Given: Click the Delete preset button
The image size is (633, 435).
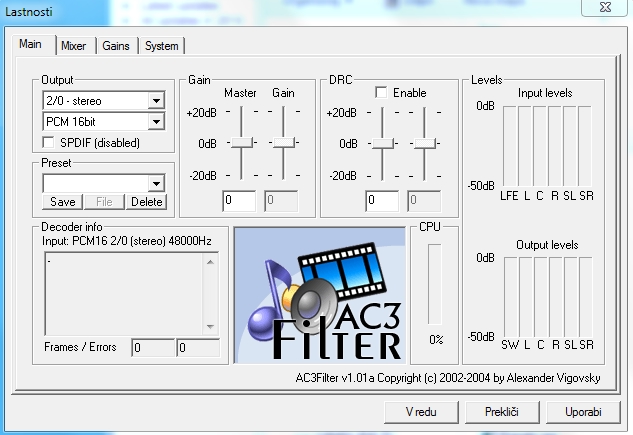Looking at the screenshot, I should (x=147, y=202).
